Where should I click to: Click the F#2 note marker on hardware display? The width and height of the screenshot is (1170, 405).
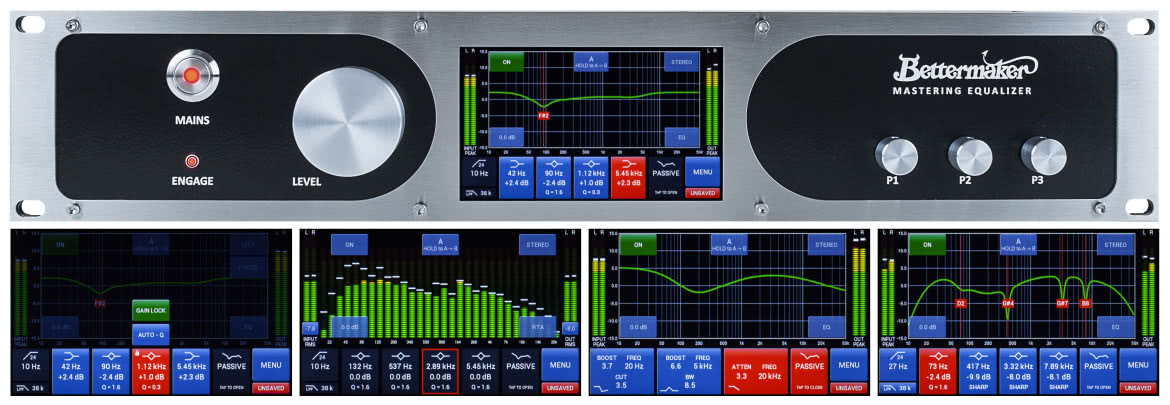[544, 116]
